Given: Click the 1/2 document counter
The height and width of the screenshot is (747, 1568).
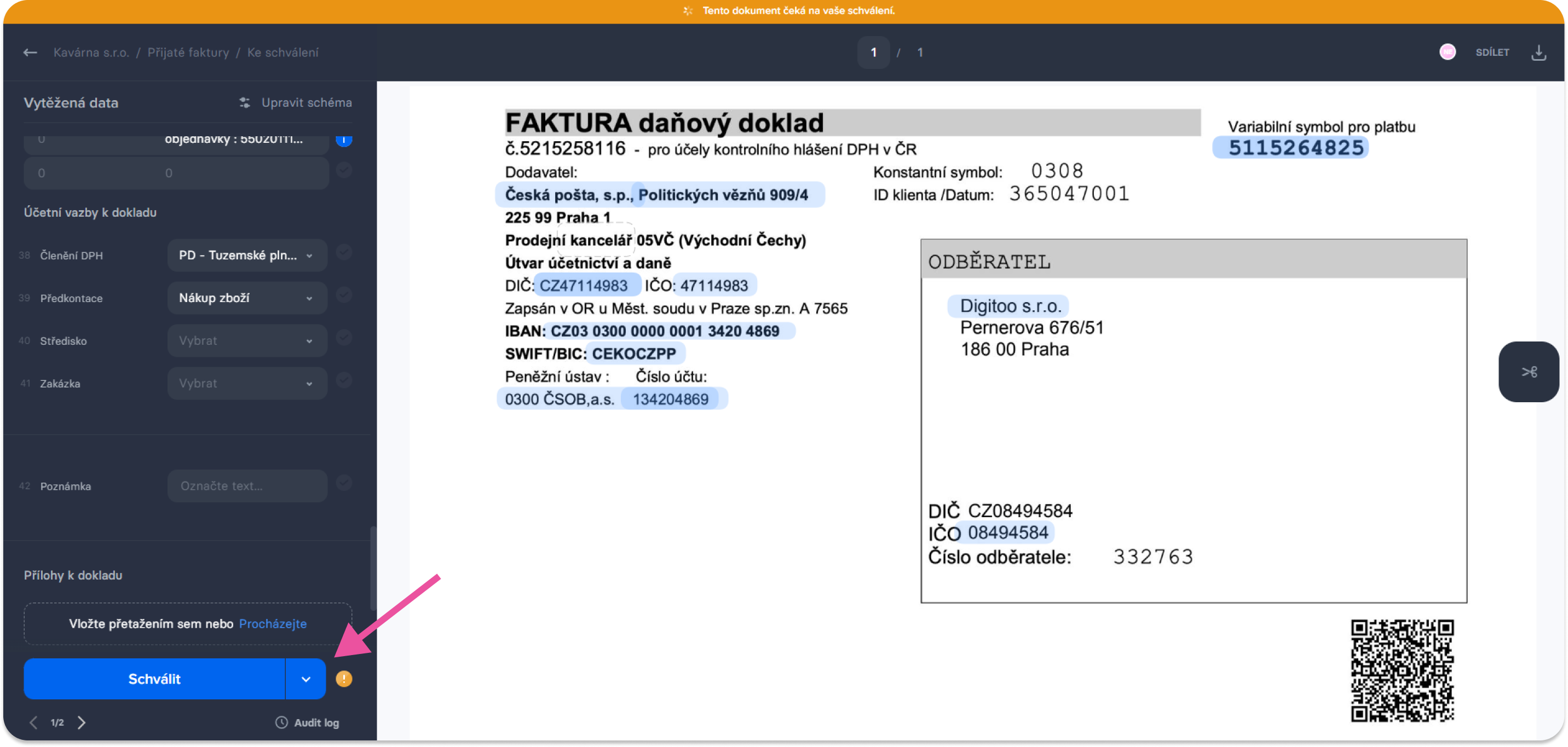Looking at the screenshot, I should point(57,723).
